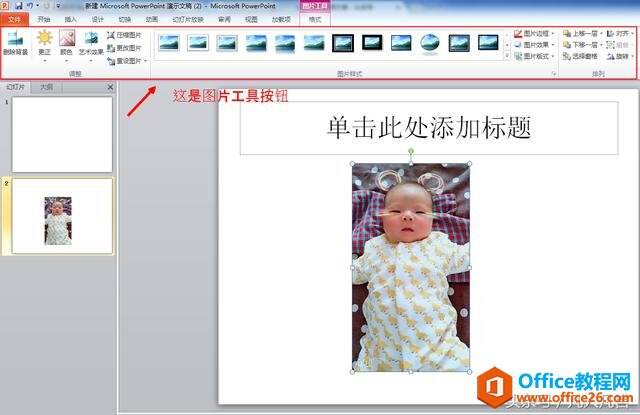
Task: Open the Rotate (旋转) menu
Action: pyautogui.click(x=620, y=56)
